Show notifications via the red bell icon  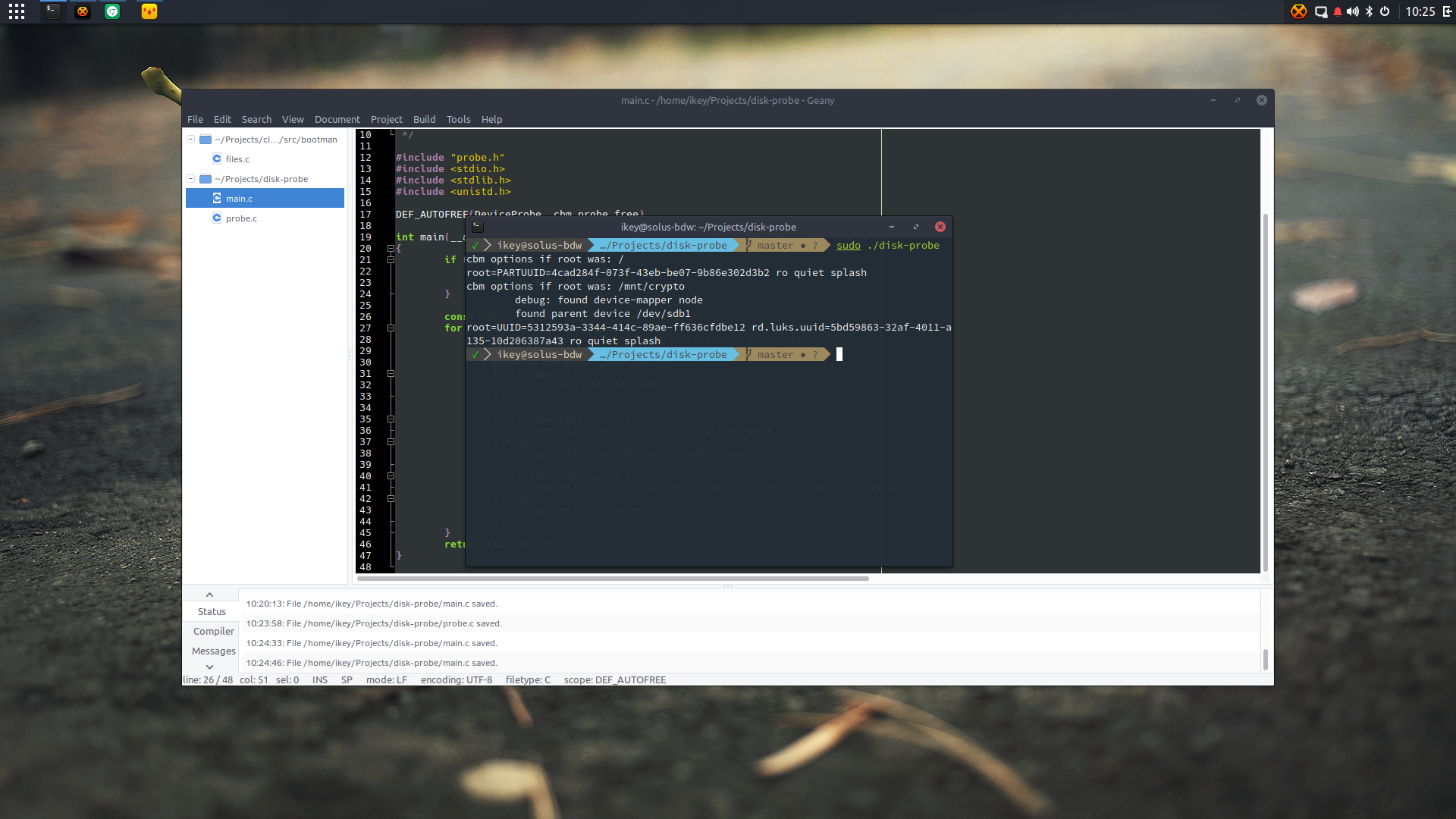tap(1338, 11)
